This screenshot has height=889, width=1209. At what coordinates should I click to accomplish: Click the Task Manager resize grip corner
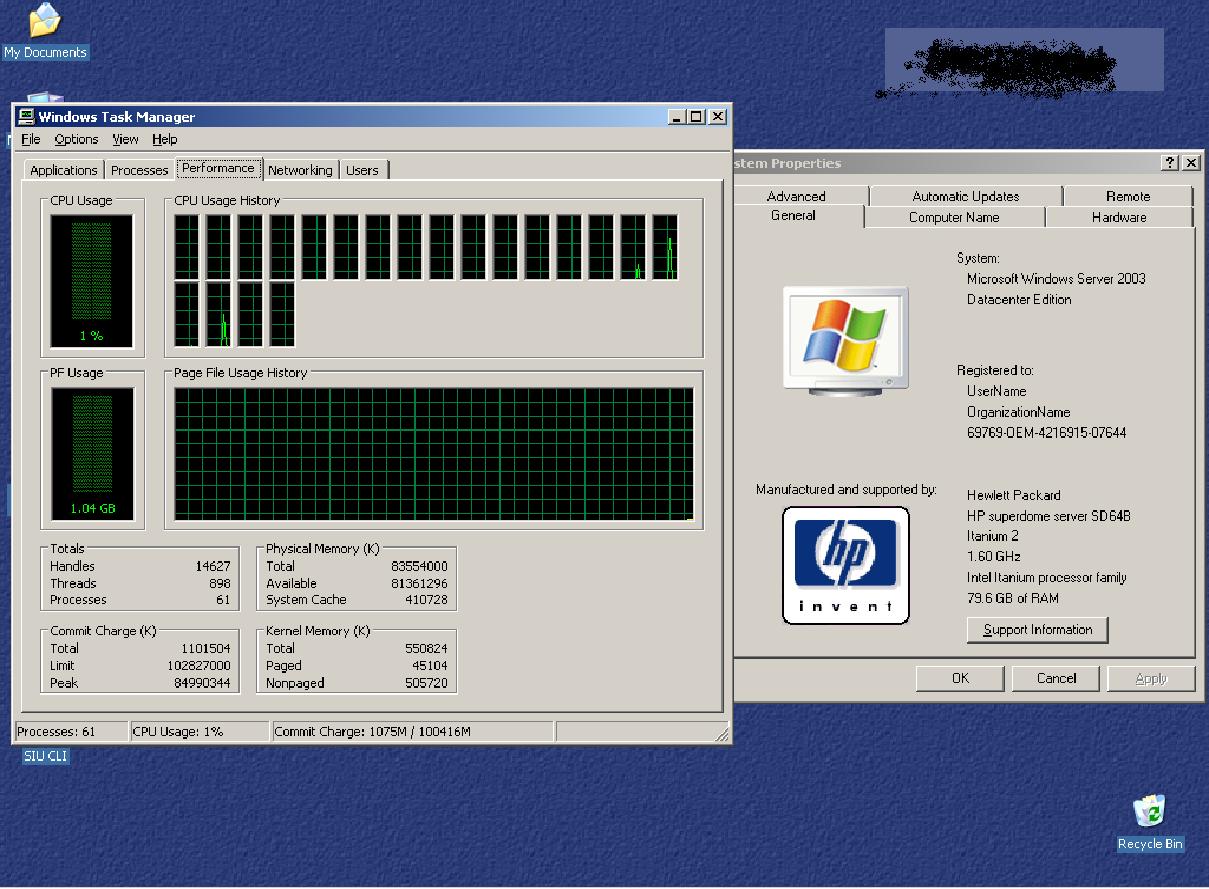click(x=722, y=735)
